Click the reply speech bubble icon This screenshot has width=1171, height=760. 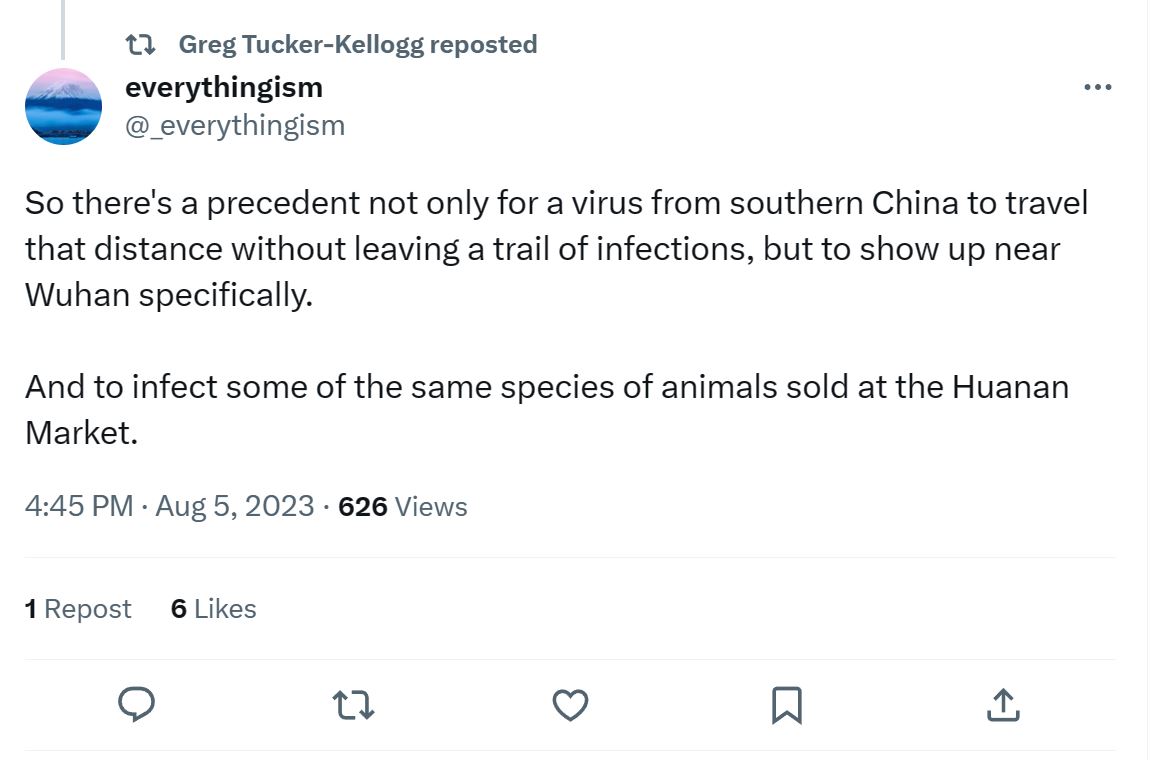coord(136,705)
